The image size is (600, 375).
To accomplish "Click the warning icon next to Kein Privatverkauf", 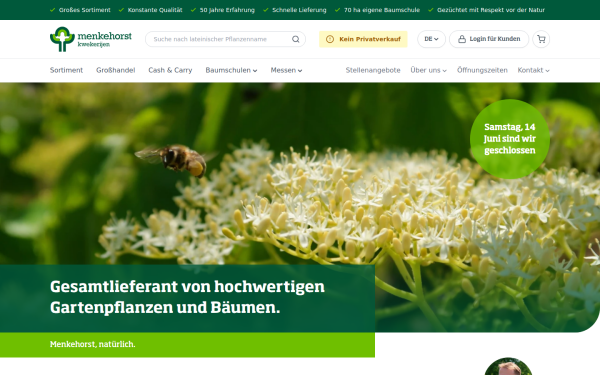I will coord(330,39).
